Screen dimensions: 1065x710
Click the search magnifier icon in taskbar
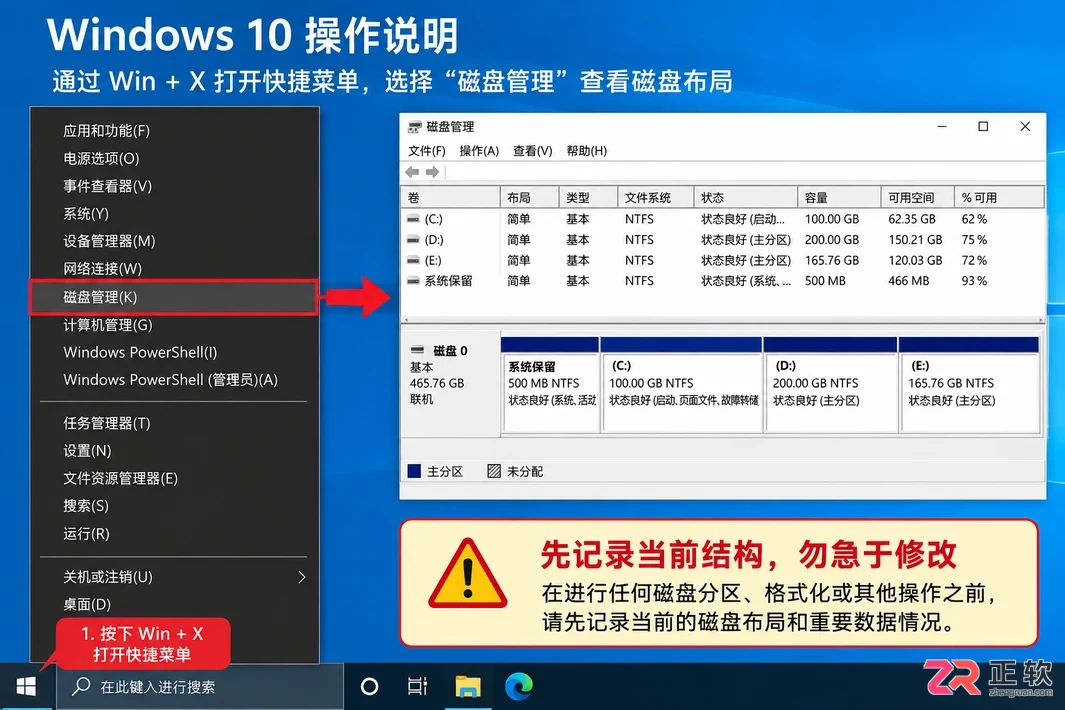(x=81, y=686)
